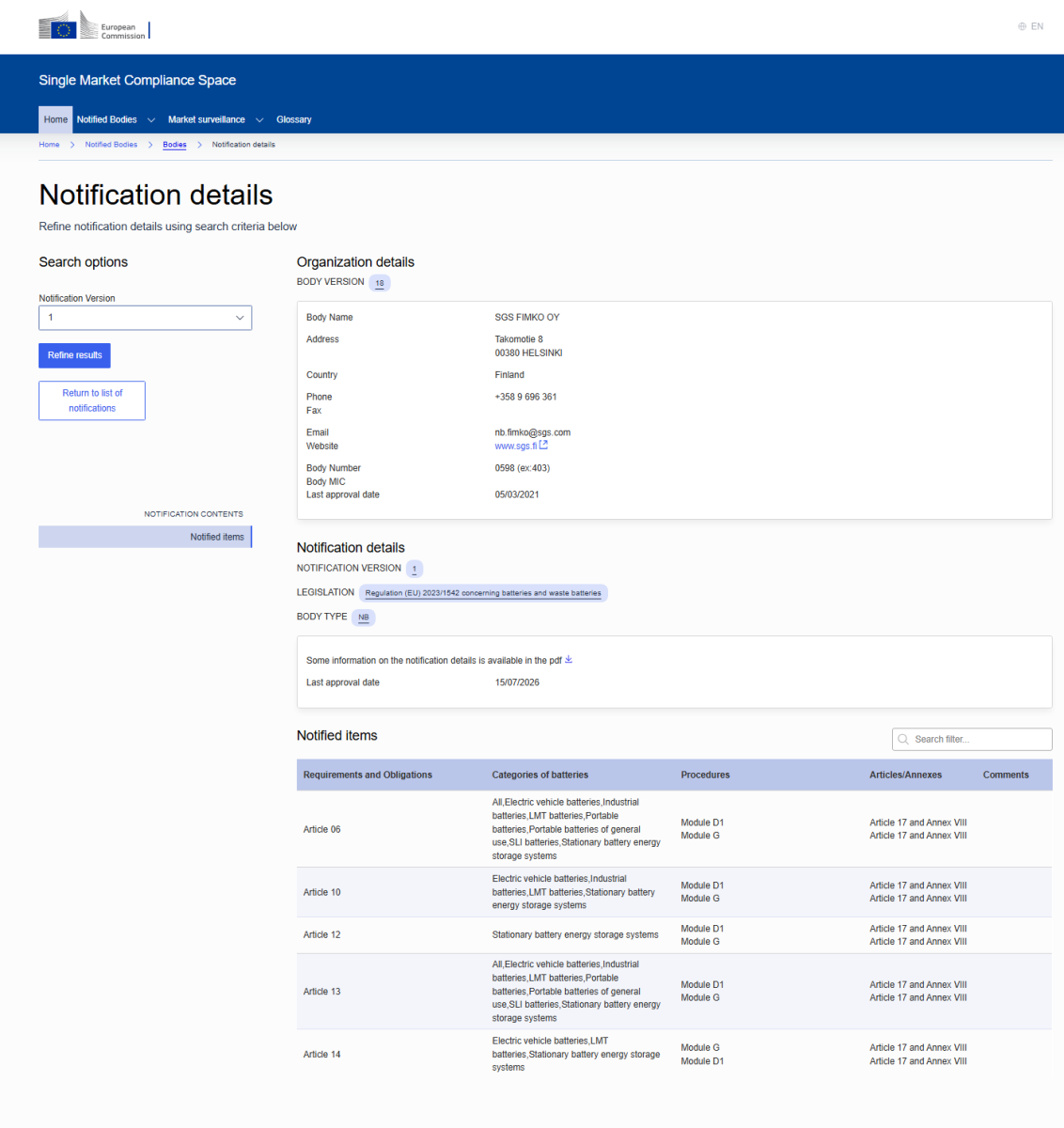Open the Home navigation tab
Viewport: 1064px width, 1128px height.
point(55,119)
